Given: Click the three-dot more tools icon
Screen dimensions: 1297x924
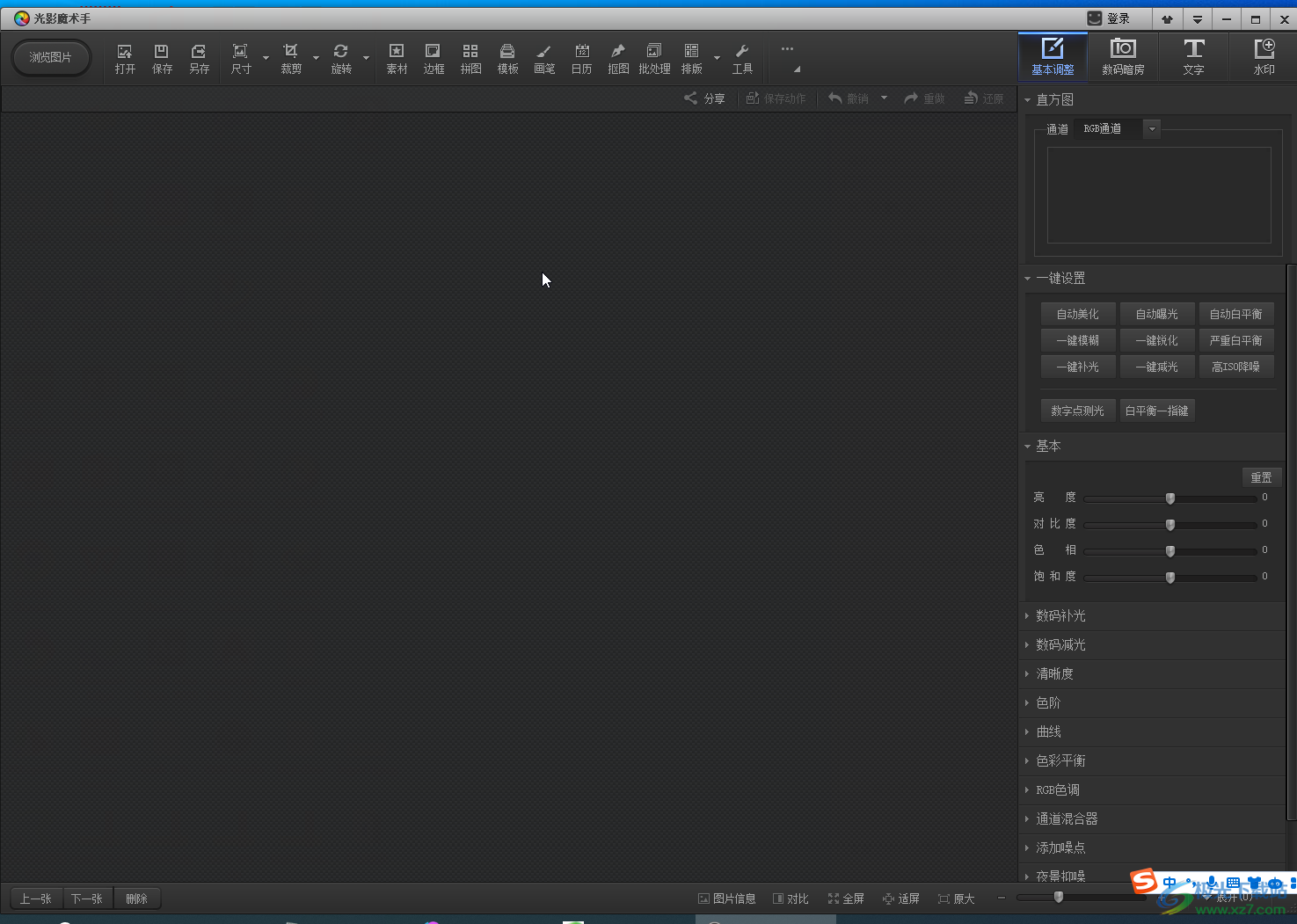Looking at the screenshot, I should [787, 49].
